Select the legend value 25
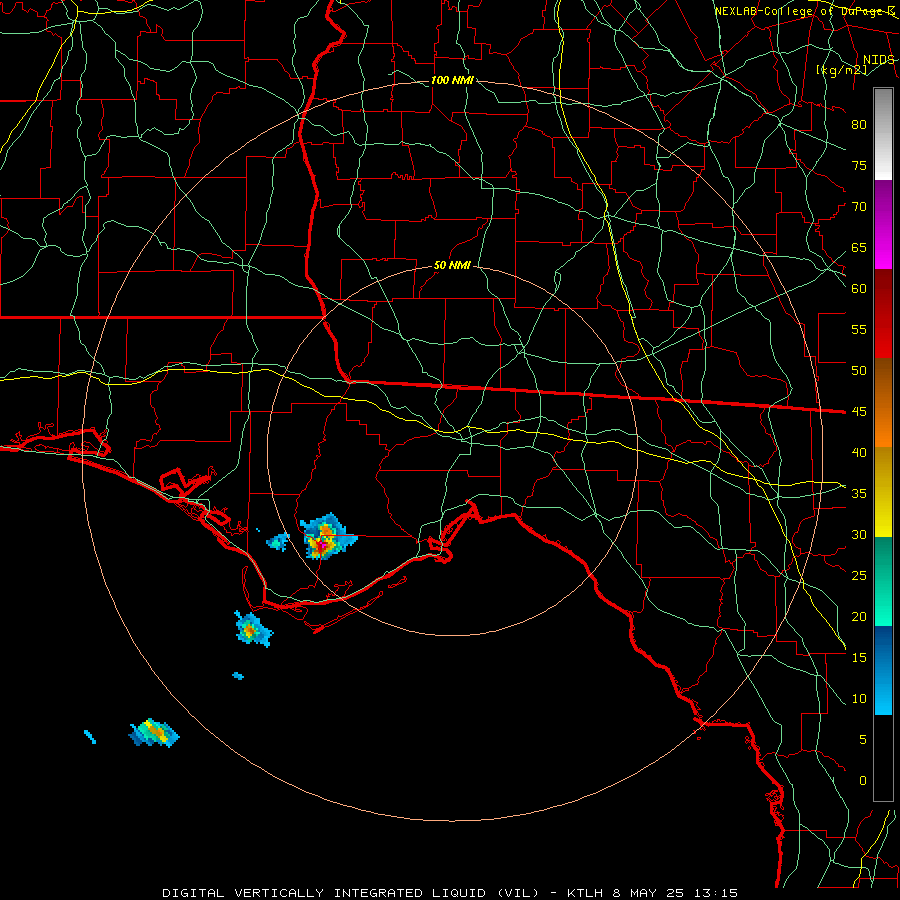900x900 pixels. [859, 575]
